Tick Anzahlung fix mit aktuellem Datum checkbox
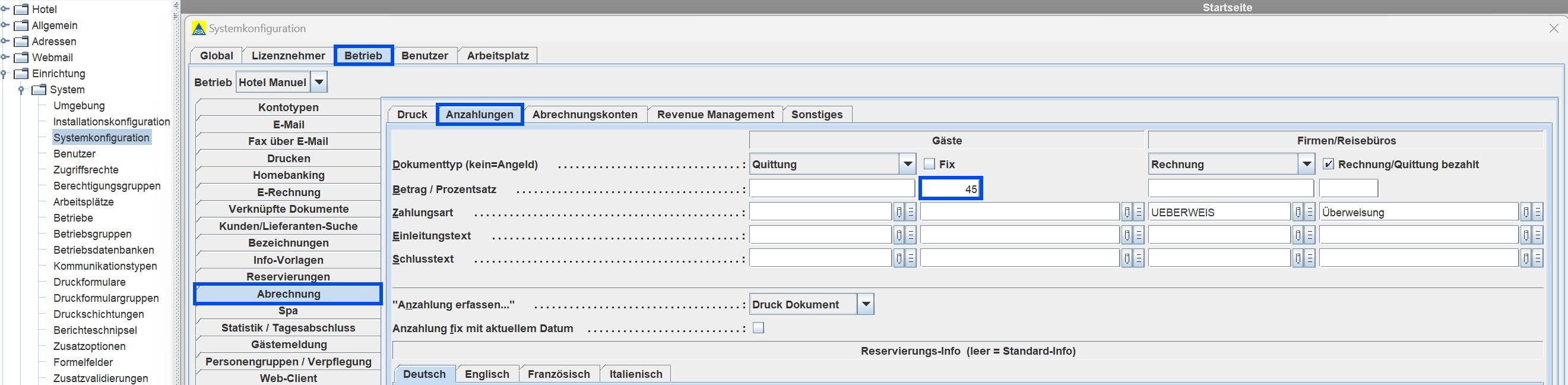 [x=758, y=328]
